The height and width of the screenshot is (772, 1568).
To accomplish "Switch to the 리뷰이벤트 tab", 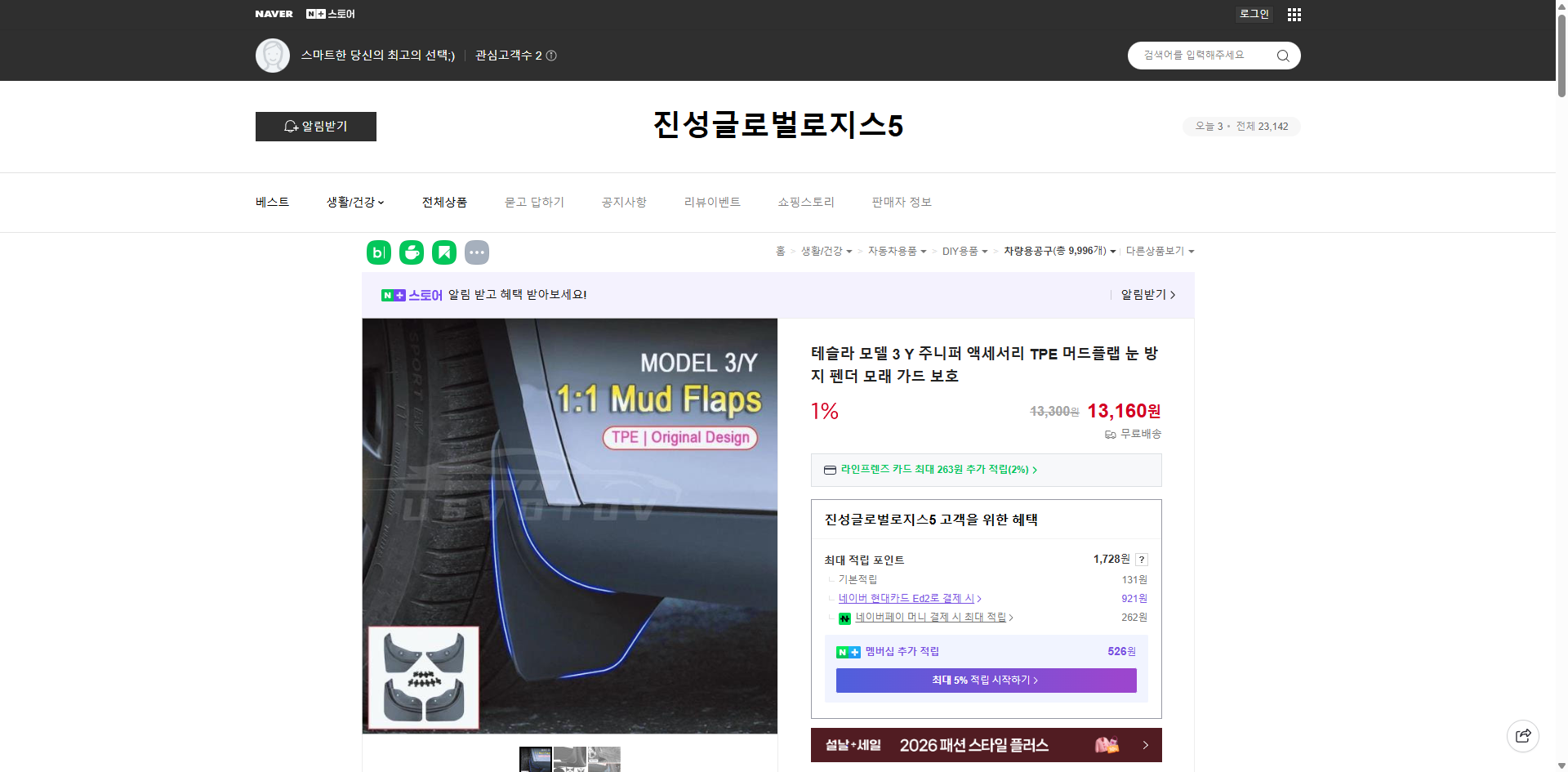I will [711, 202].
